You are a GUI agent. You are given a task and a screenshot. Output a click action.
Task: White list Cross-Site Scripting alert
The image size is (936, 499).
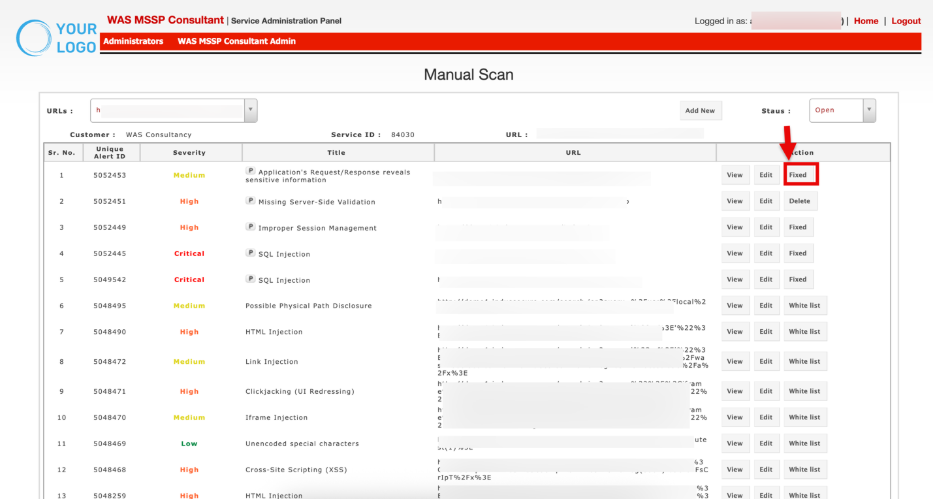pyautogui.click(x=805, y=469)
